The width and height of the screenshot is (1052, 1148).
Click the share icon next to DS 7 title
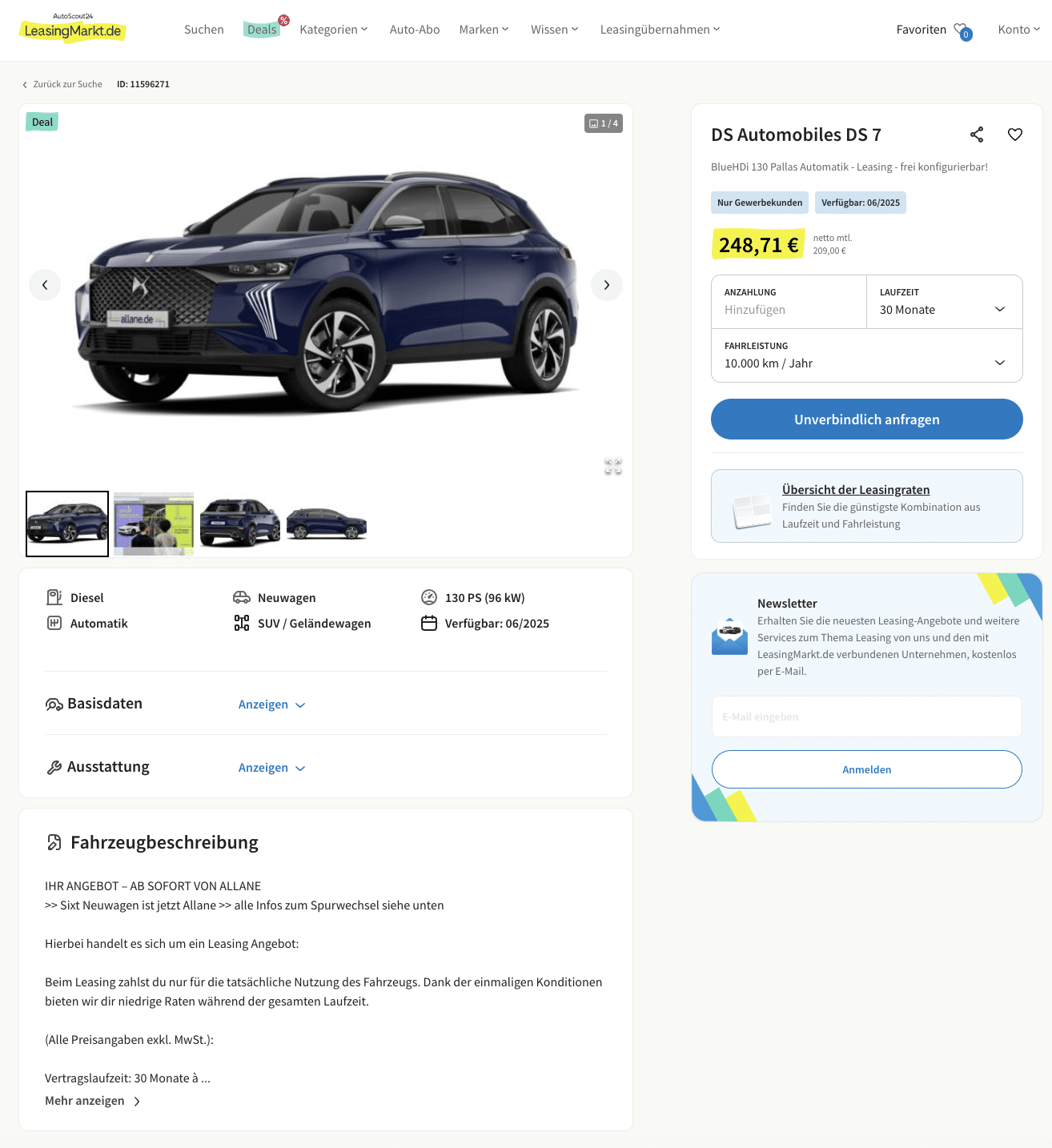pyautogui.click(x=977, y=134)
